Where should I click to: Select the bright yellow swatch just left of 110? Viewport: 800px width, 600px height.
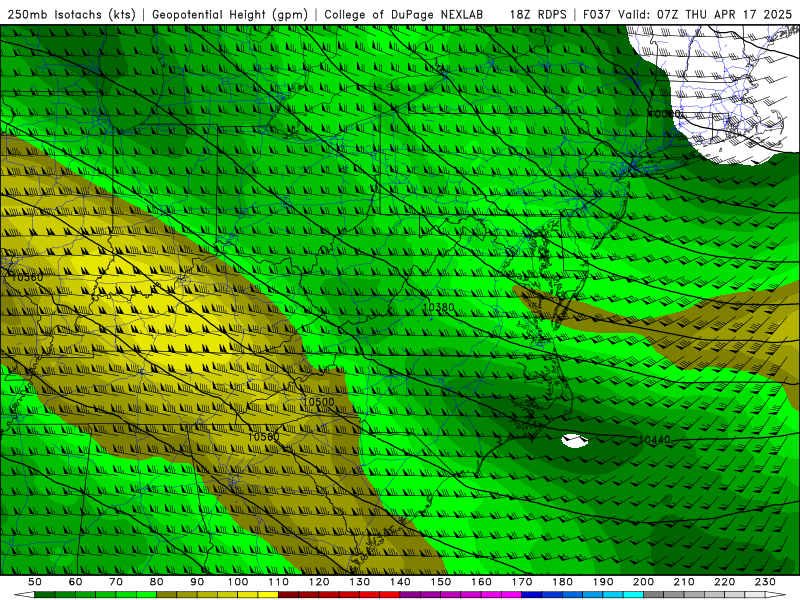[x=268, y=595]
